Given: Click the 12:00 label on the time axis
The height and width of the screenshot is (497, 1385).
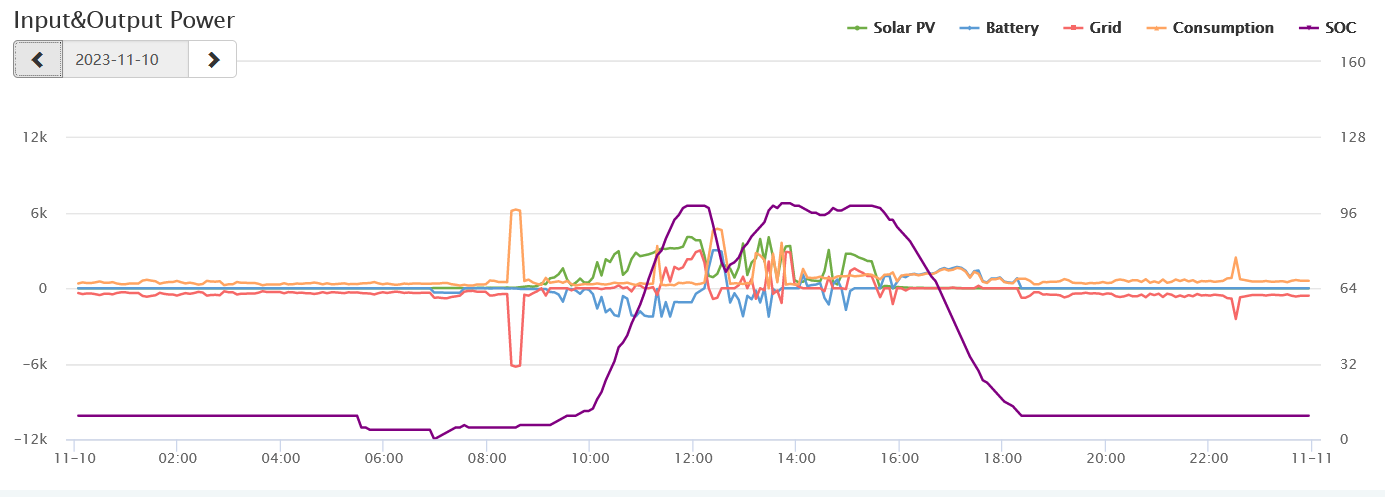Looking at the screenshot, I should (x=692, y=459).
